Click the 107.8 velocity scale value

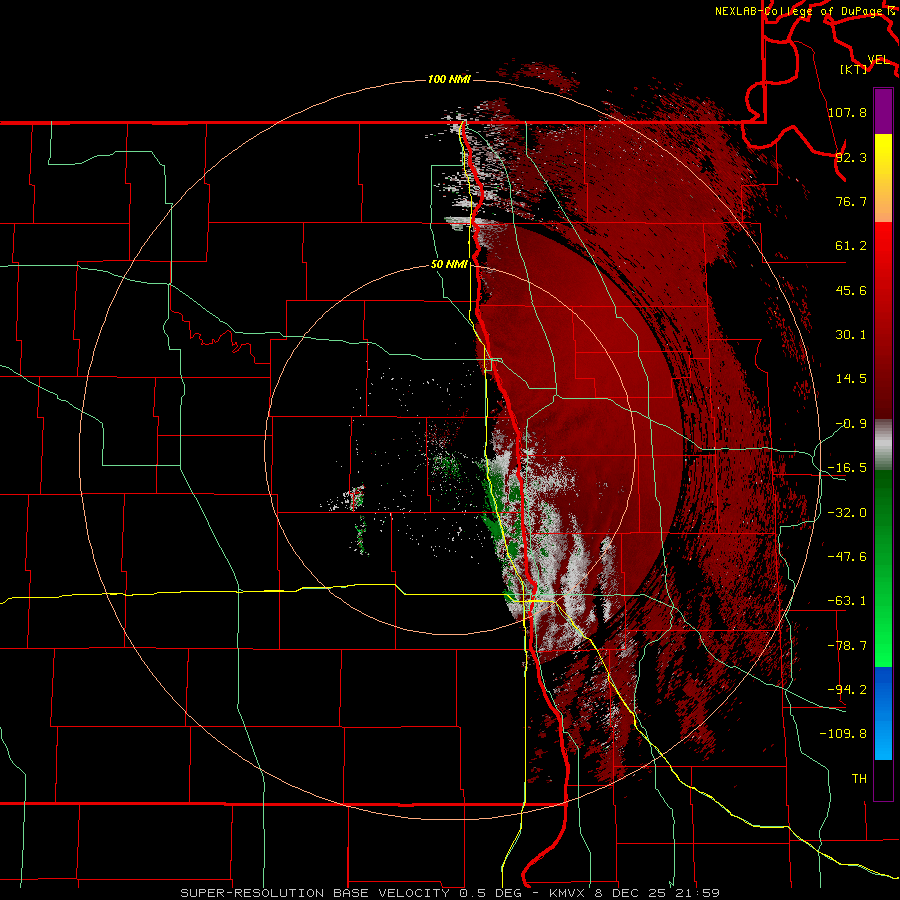click(x=847, y=112)
